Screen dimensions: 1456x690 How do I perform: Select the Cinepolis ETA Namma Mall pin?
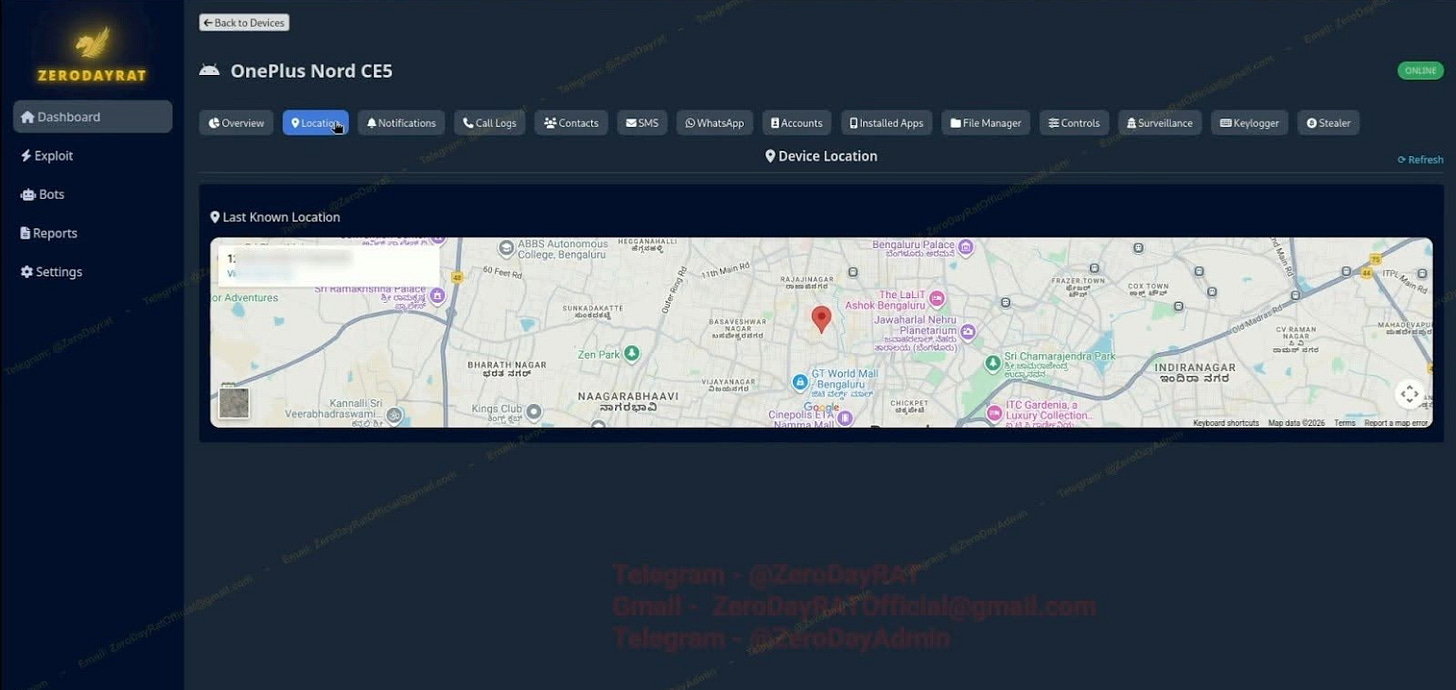tap(845, 419)
